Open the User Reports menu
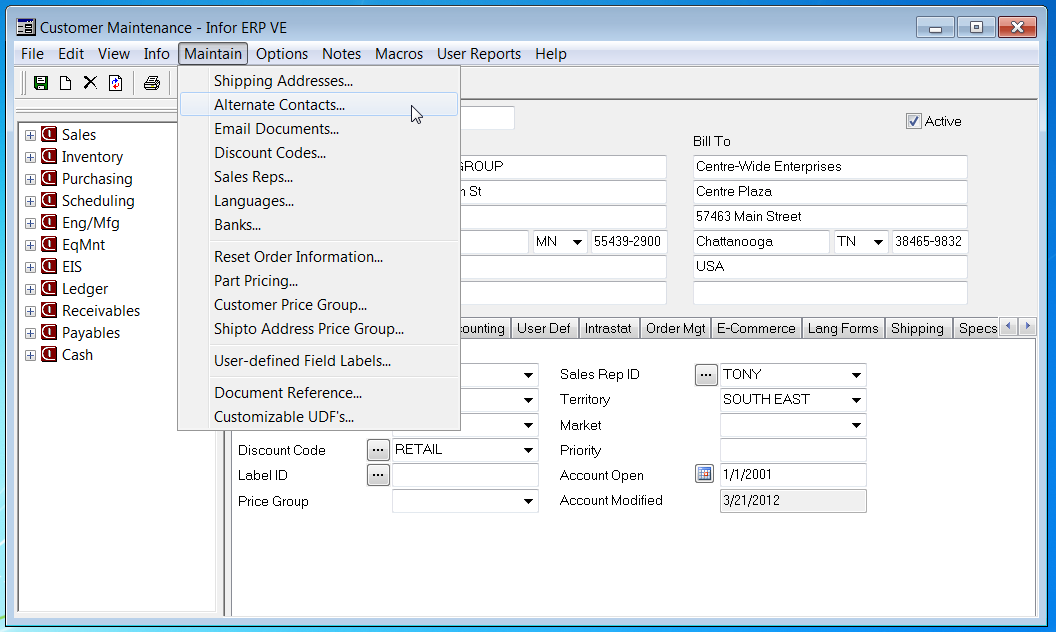Viewport: 1056px width, 632px height. point(479,54)
